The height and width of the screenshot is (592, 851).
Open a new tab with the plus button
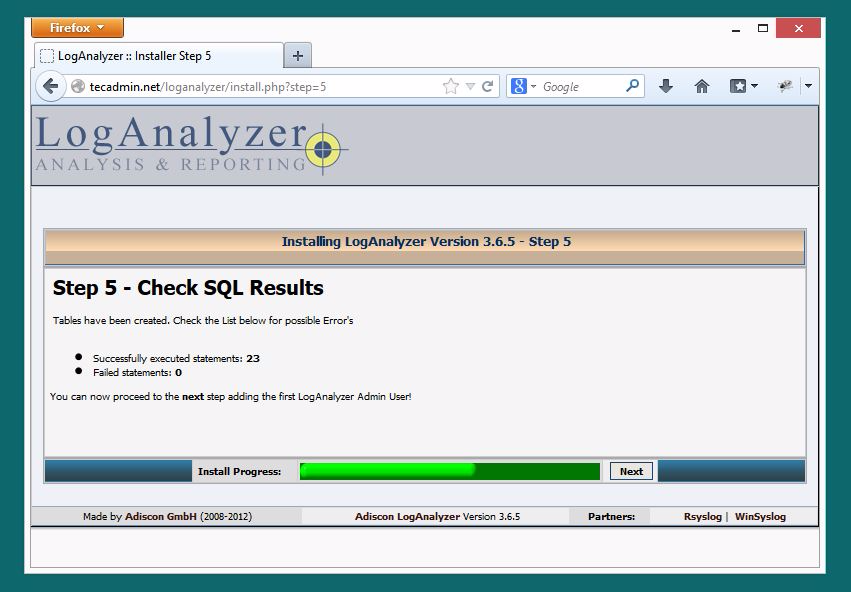pyautogui.click(x=297, y=55)
